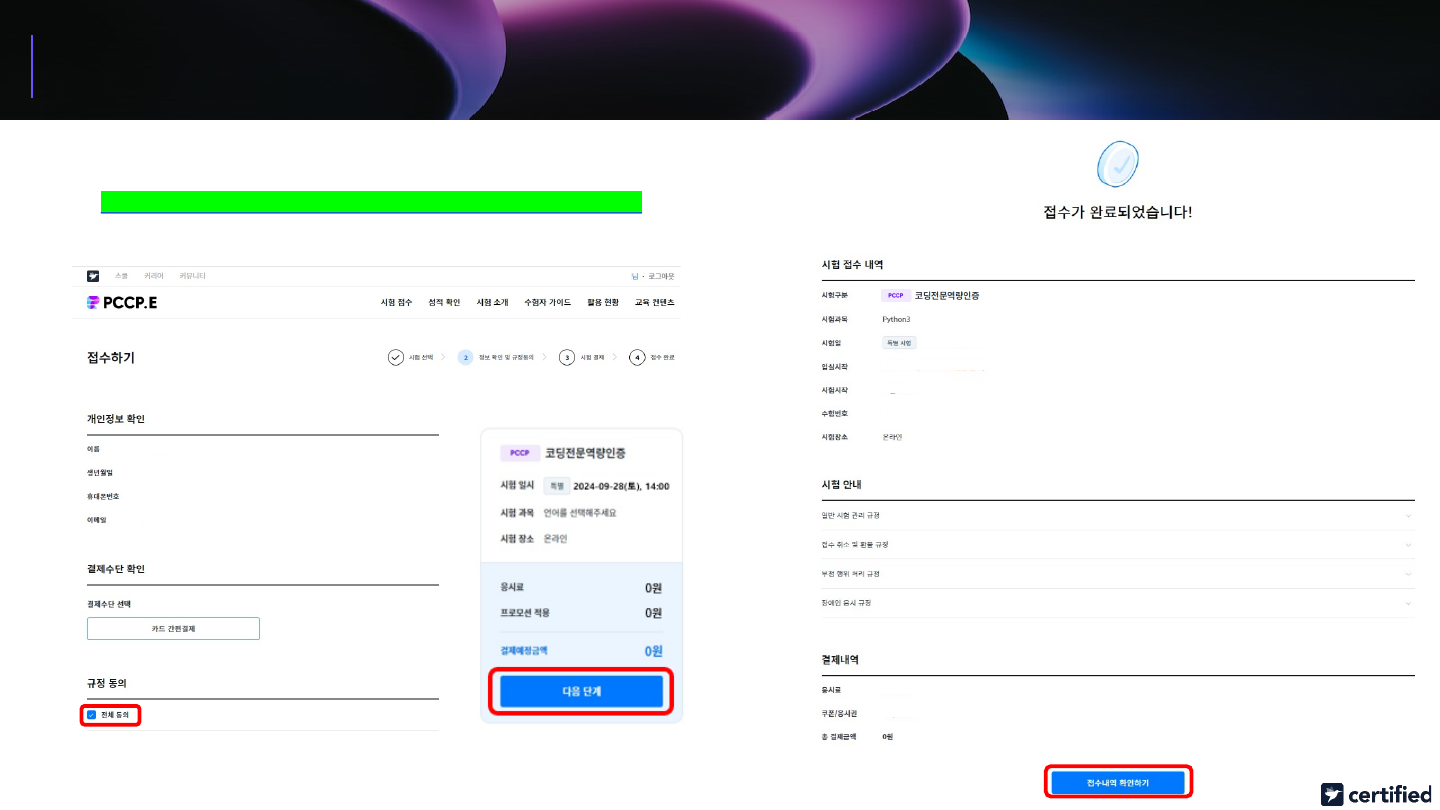Expand the 일반 시험 관리 규정 section
The height and width of the screenshot is (810, 1440).
1408,516
